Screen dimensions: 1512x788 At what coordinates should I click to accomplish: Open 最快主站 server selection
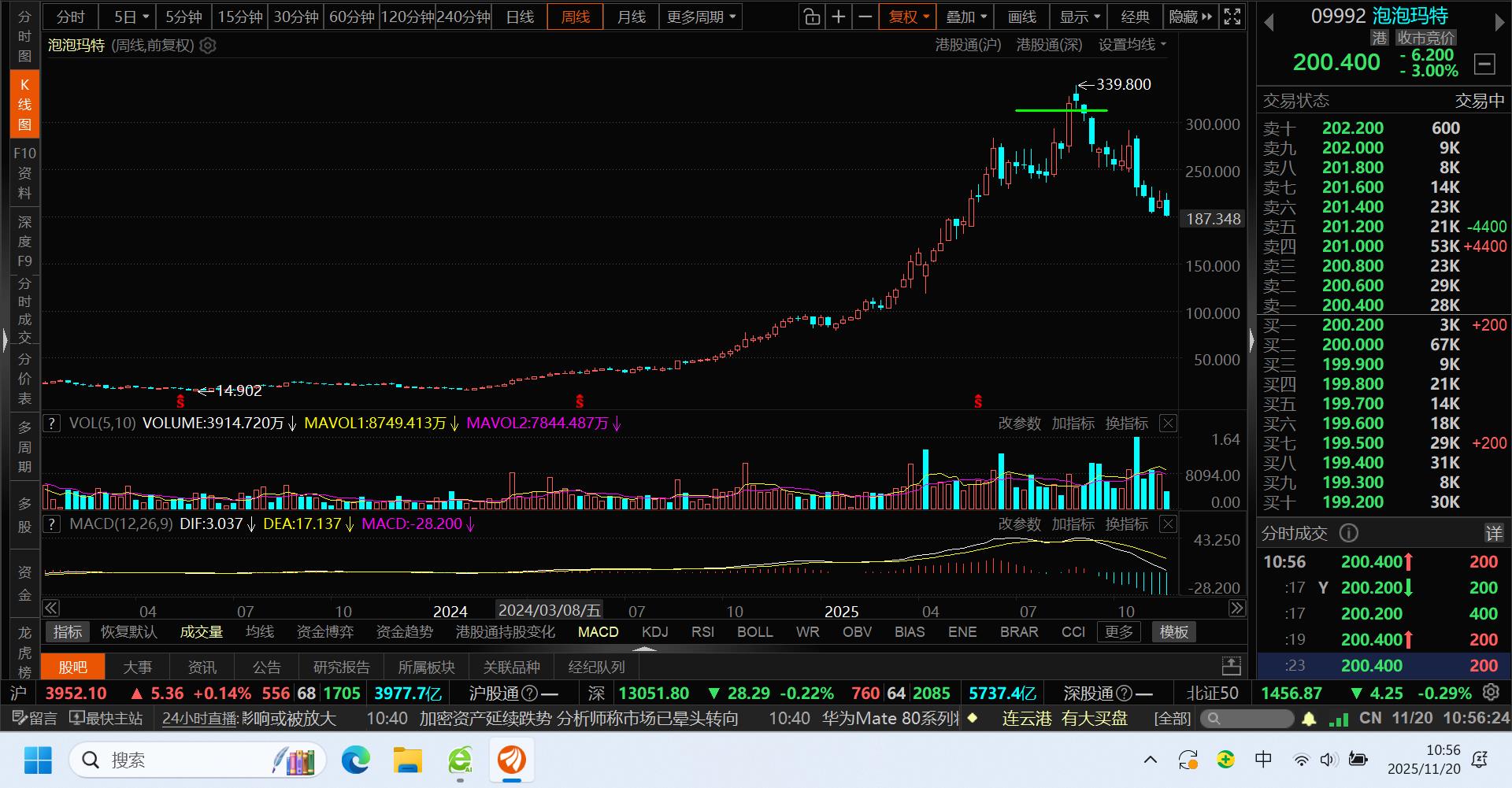[x=106, y=719]
